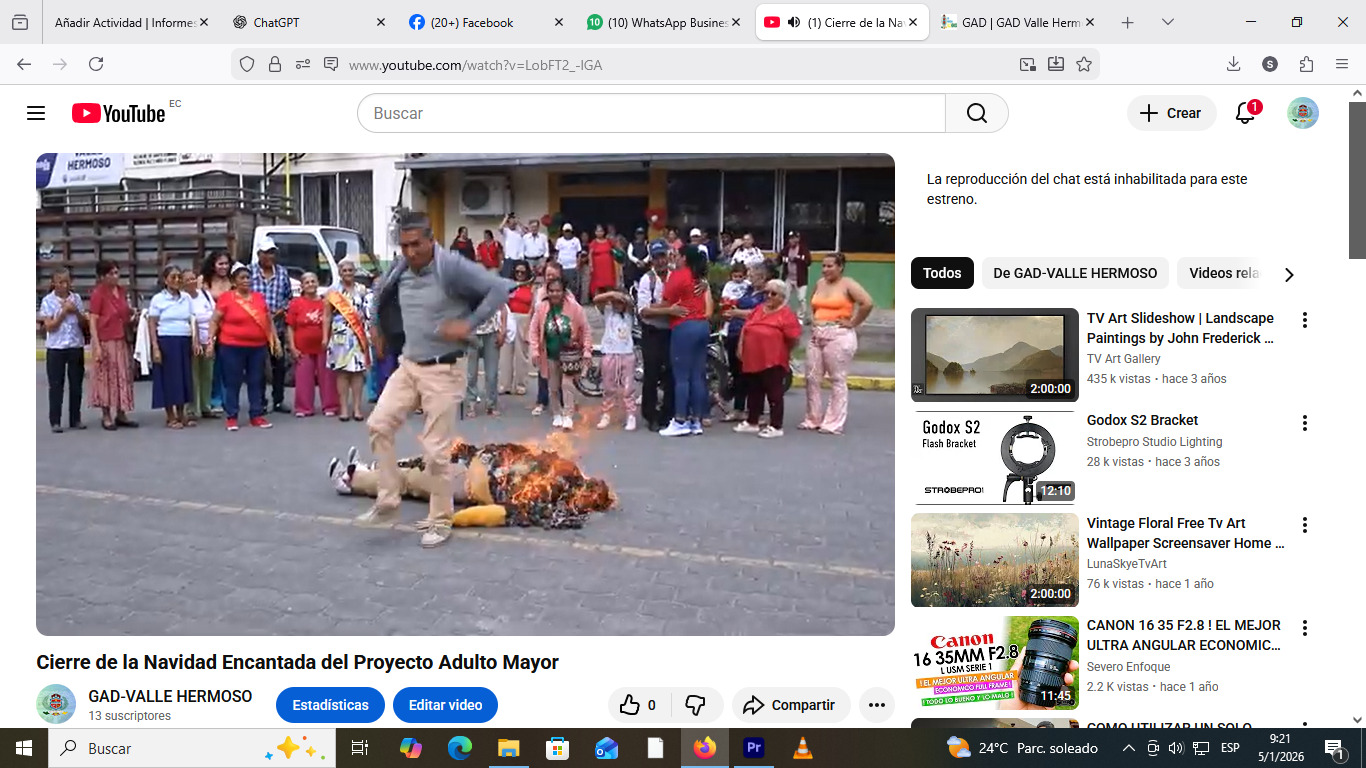Open Firefox downloads panel

click(1233, 64)
